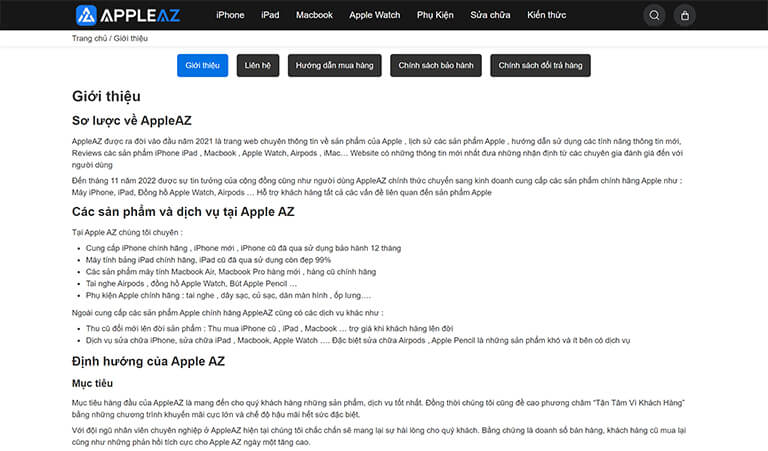Open the shopping bag cart icon
The image size is (768, 451).
click(685, 16)
